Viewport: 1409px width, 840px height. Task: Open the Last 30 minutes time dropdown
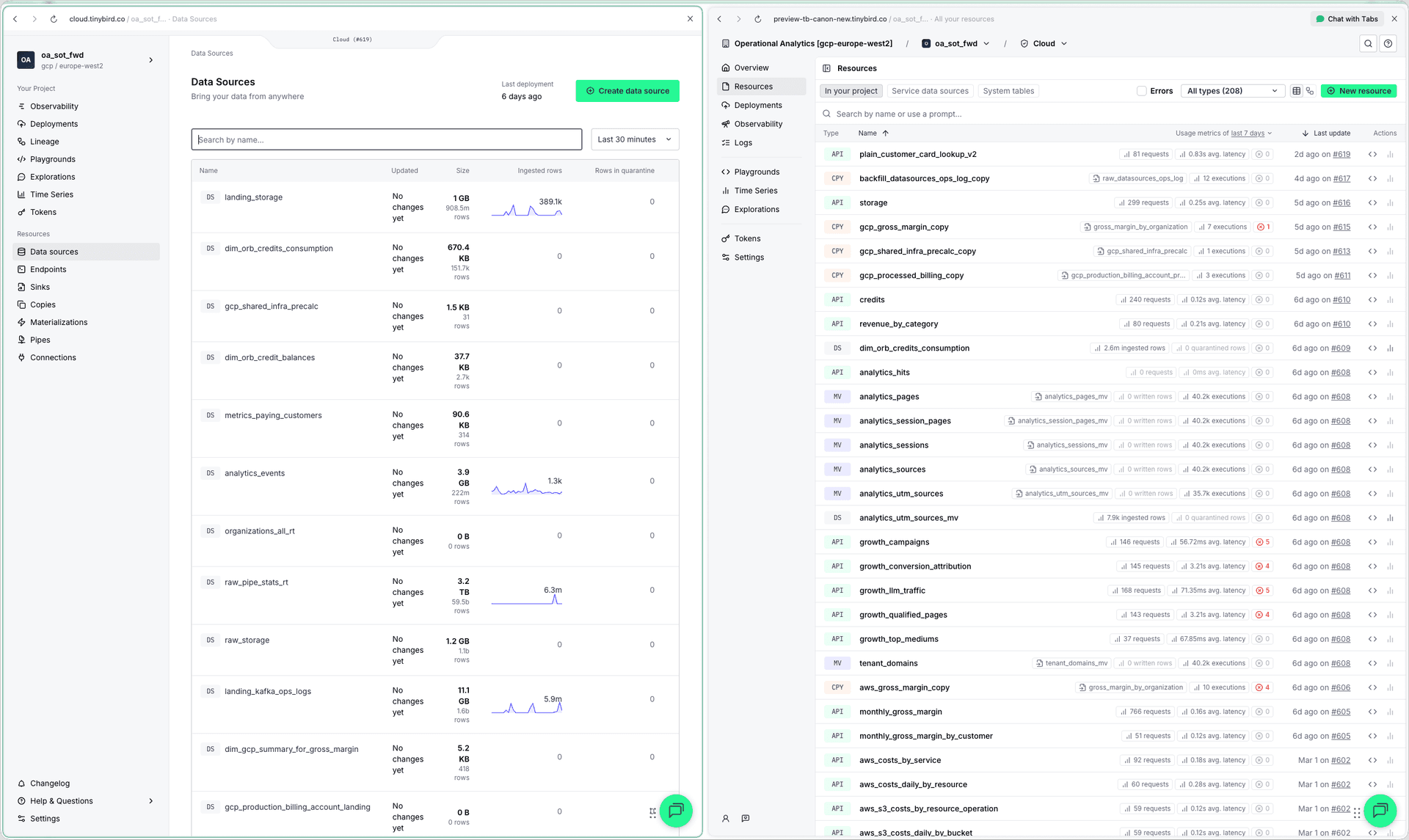pos(634,139)
